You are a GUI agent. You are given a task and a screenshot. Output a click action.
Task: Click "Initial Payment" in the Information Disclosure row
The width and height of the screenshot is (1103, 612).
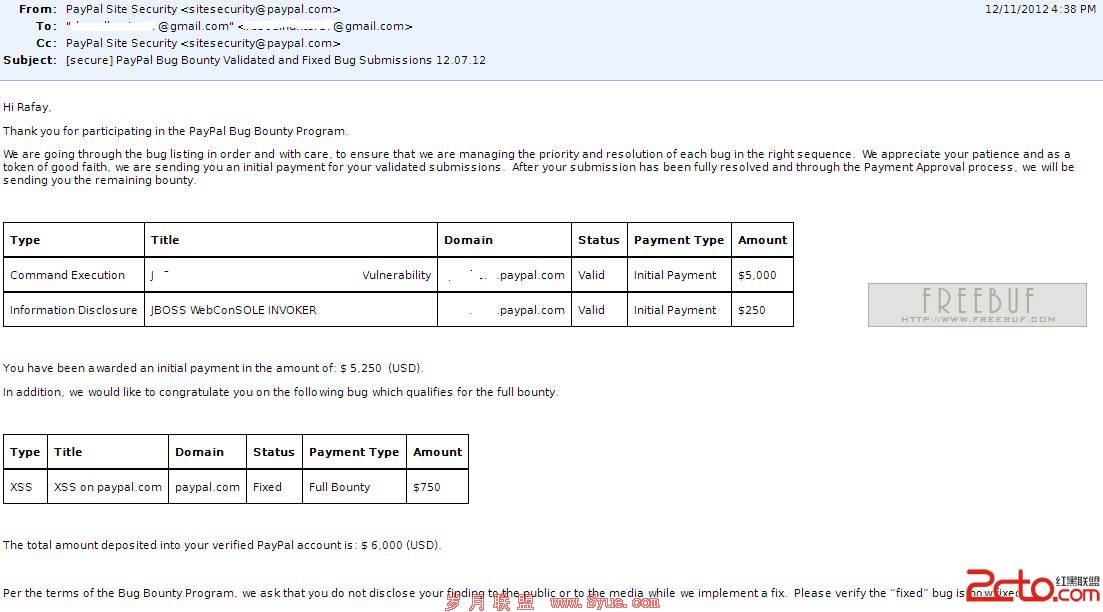point(675,310)
